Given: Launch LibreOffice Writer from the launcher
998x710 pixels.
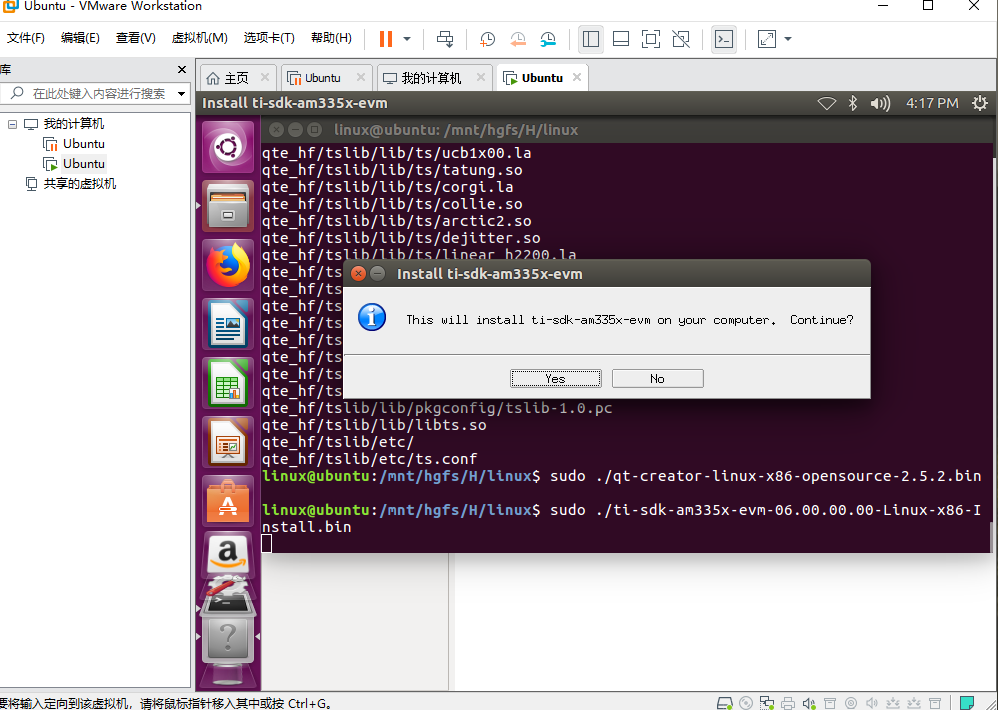Looking at the screenshot, I should [228, 324].
